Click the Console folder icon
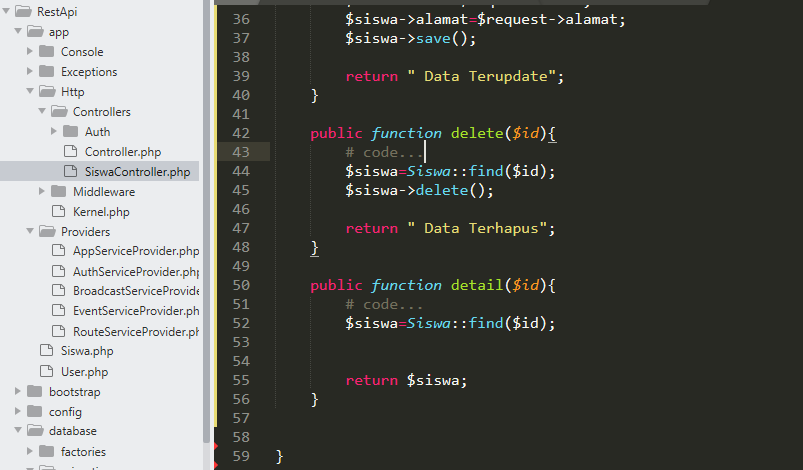The height and width of the screenshot is (470, 803). click(x=46, y=52)
